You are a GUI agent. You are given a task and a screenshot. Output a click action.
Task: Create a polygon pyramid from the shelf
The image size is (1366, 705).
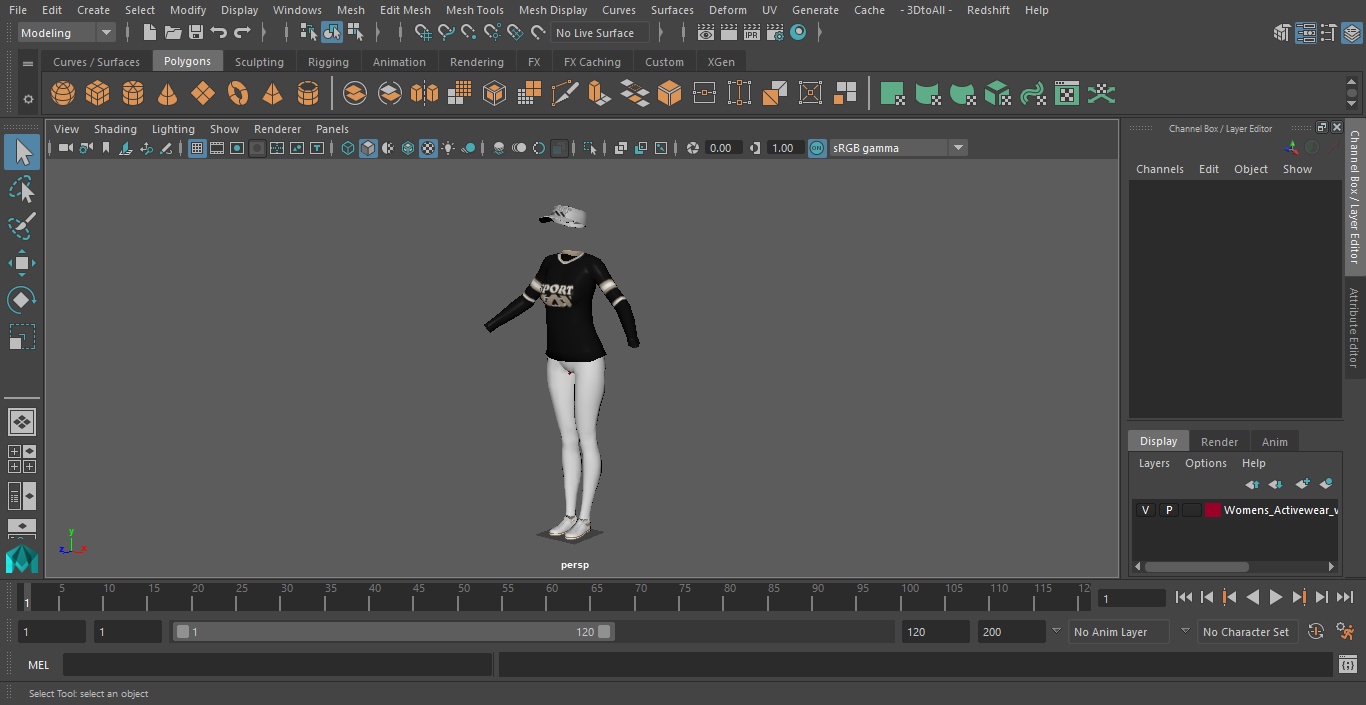pos(272,94)
